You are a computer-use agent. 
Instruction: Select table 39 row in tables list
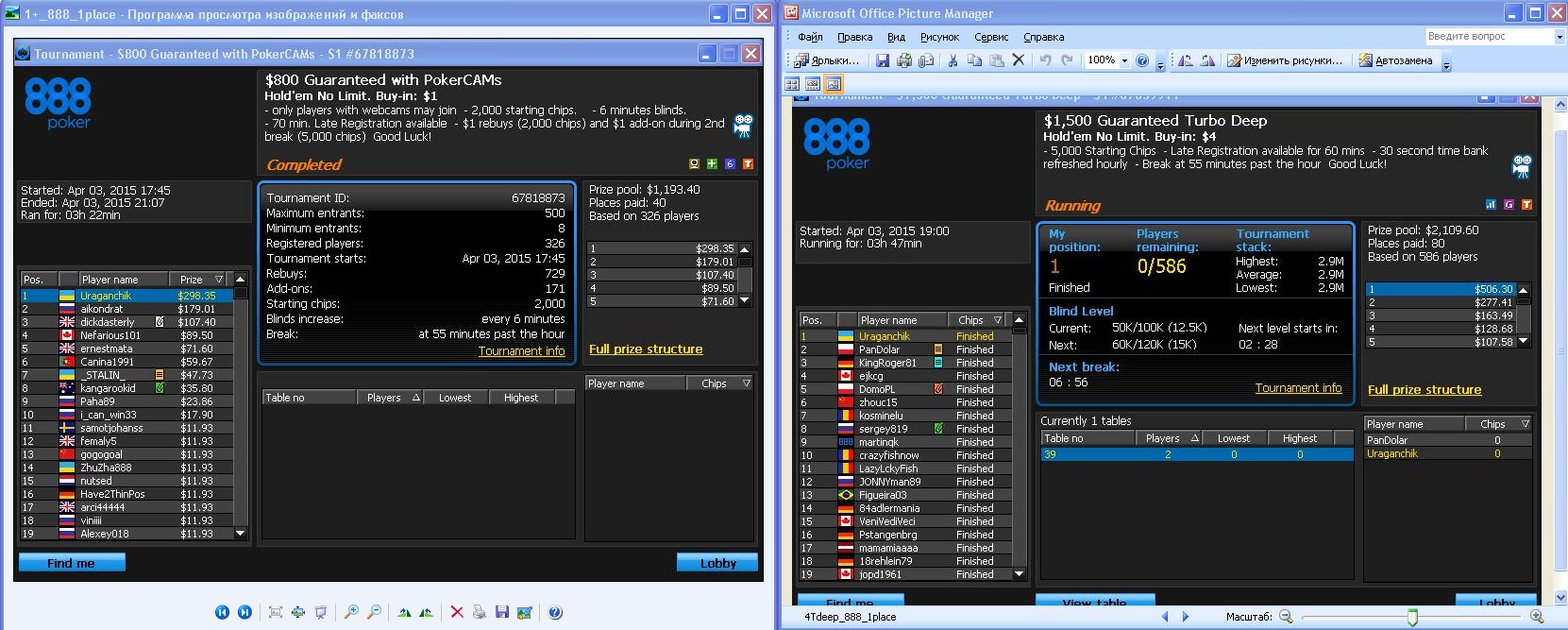pyautogui.click(x=1196, y=454)
